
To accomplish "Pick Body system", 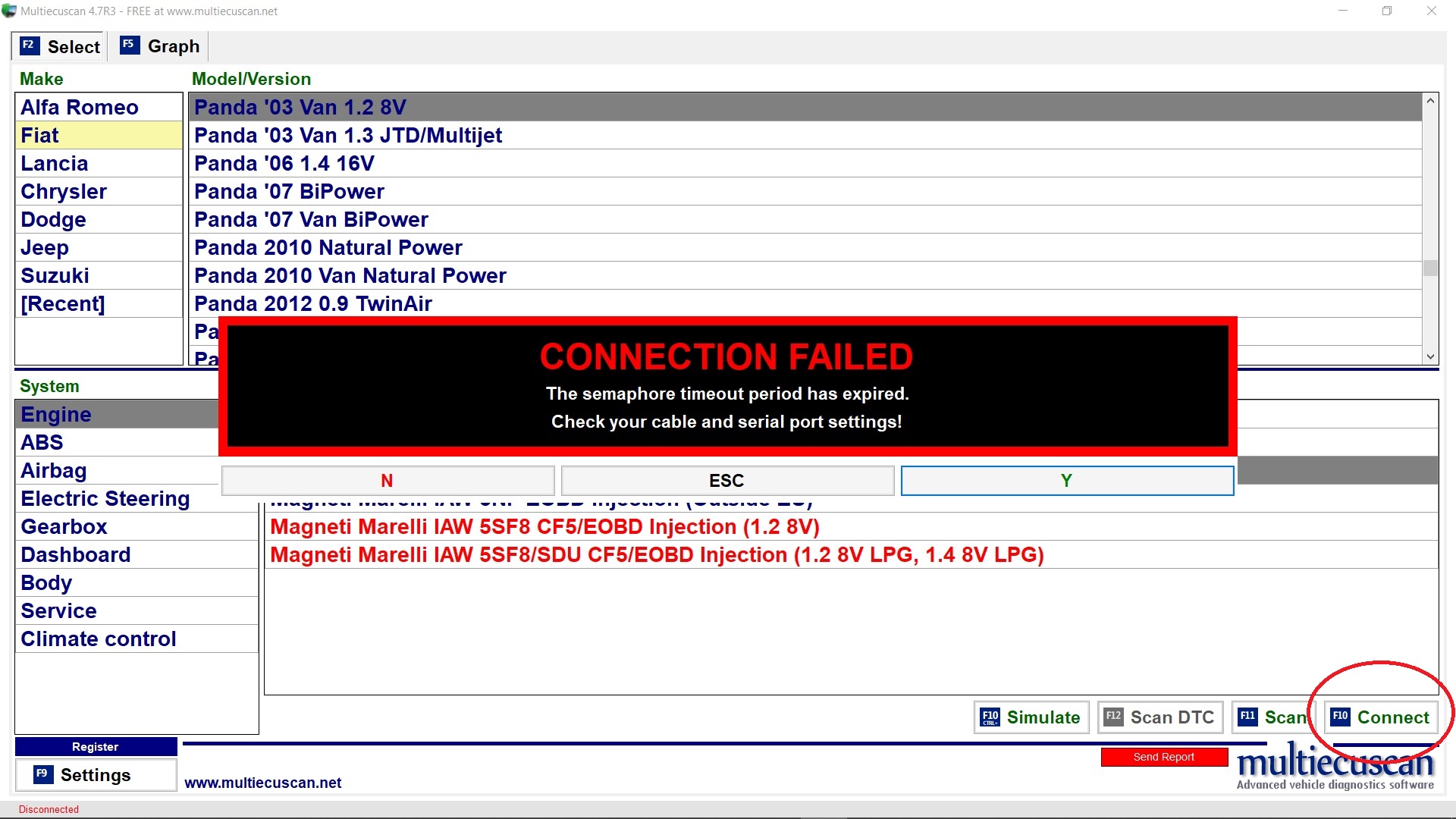I will [x=136, y=582].
